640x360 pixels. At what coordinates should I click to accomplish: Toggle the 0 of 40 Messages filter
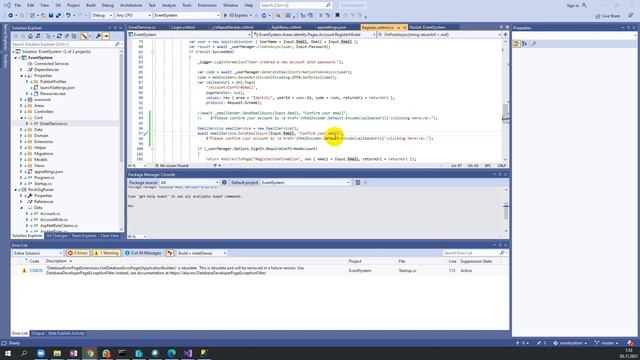pyautogui.click(x=143, y=253)
